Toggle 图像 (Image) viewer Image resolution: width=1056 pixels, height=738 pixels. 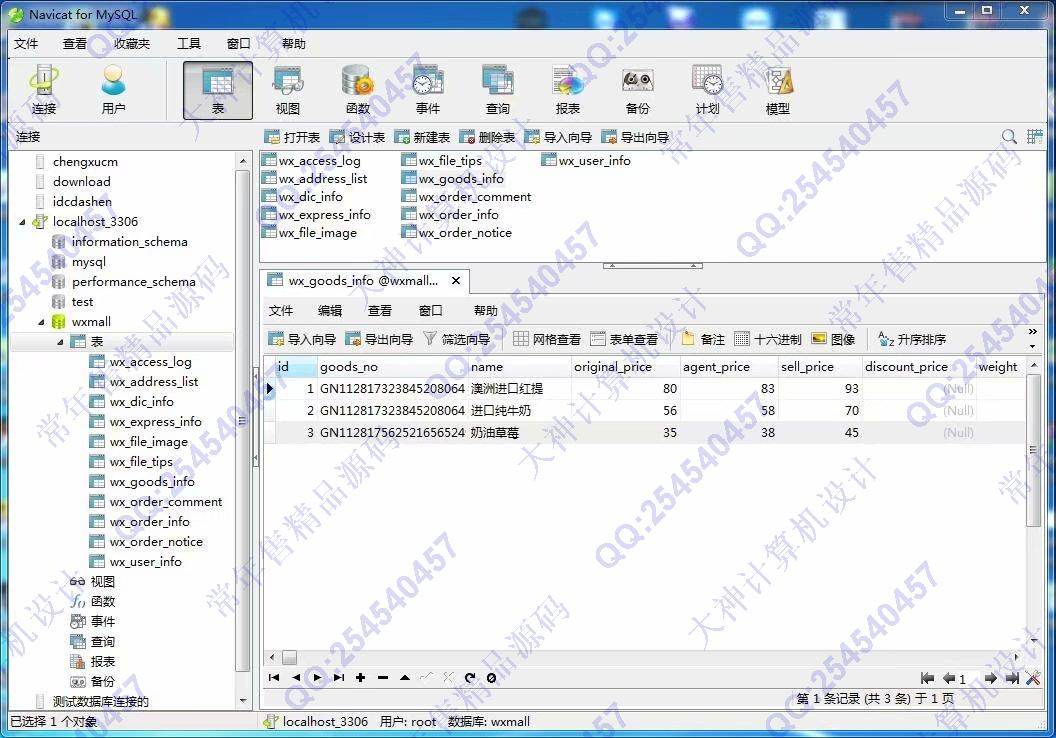834,339
